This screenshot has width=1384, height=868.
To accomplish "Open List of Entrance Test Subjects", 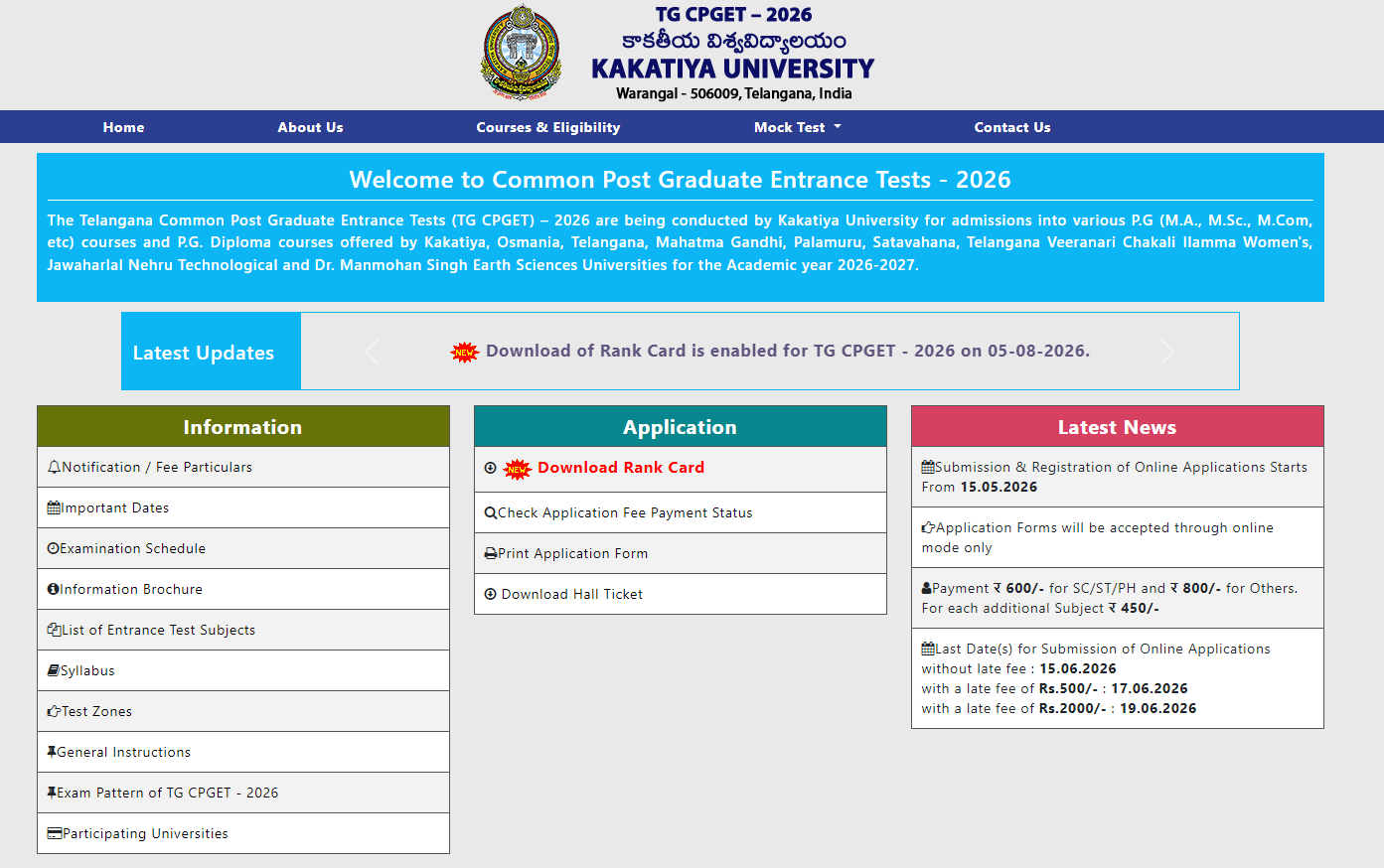I will [x=158, y=630].
